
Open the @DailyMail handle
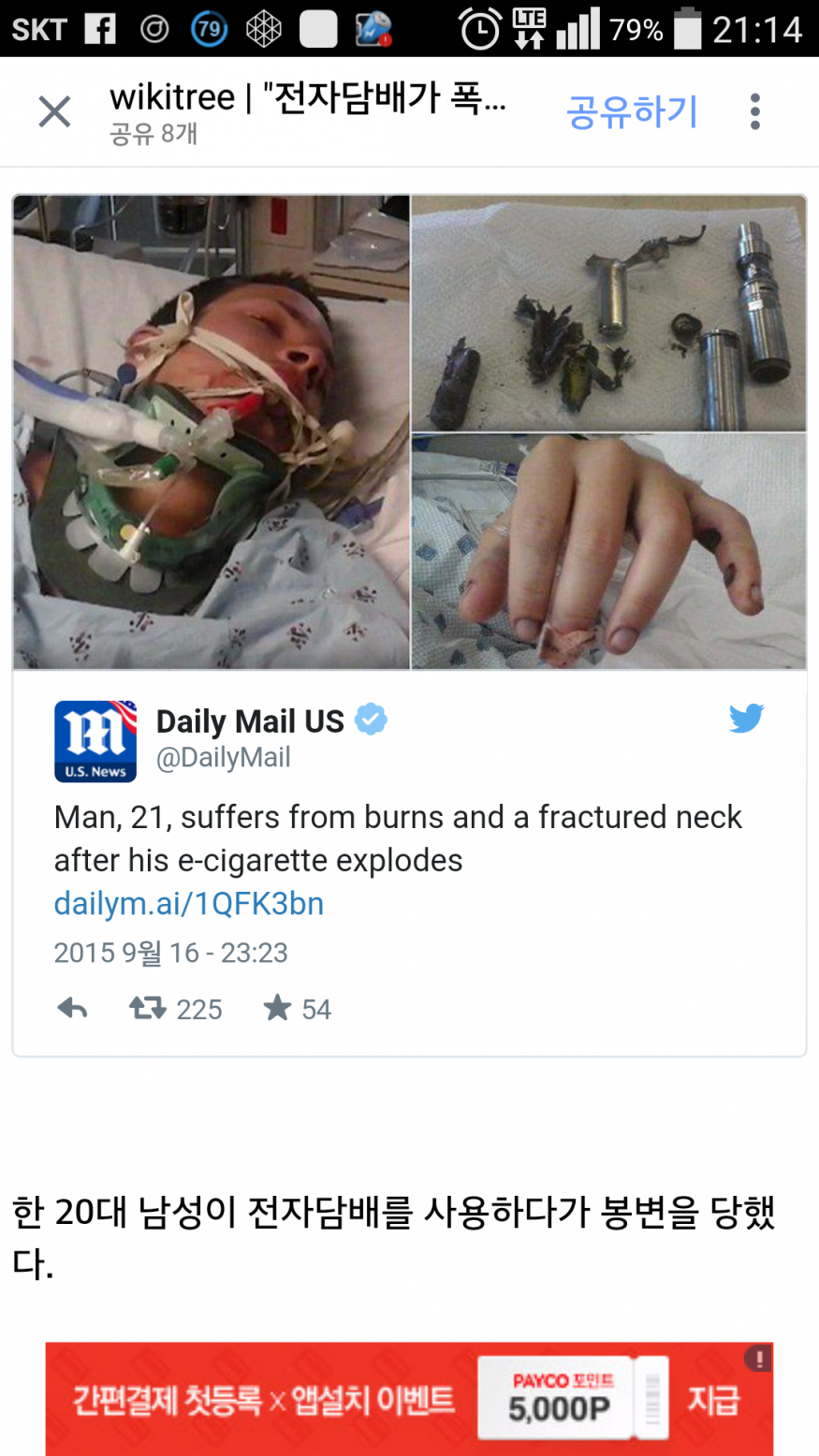click(x=224, y=757)
